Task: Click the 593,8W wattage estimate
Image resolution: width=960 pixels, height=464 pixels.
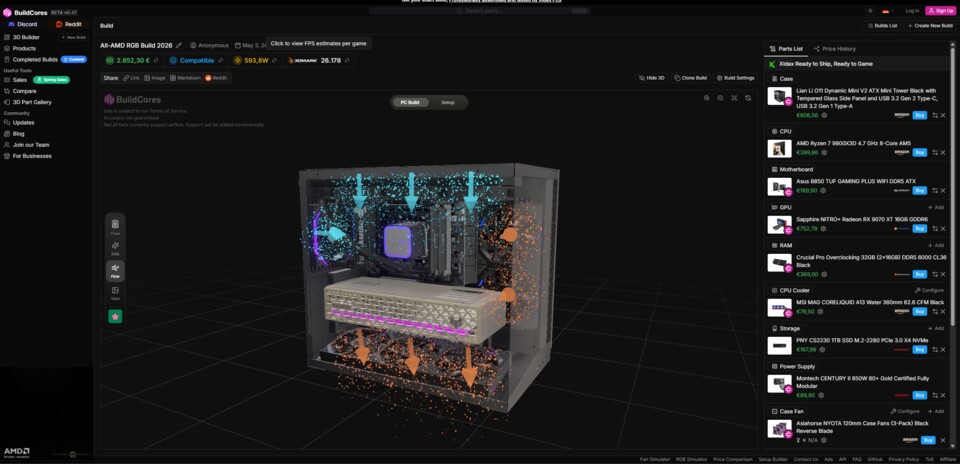Action: point(255,61)
